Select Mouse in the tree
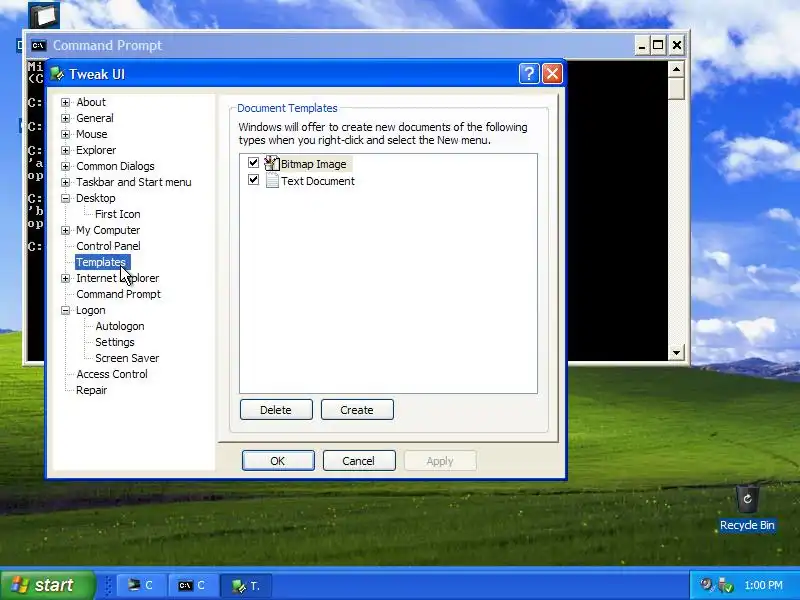This screenshot has width=800, height=600. [x=91, y=134]
